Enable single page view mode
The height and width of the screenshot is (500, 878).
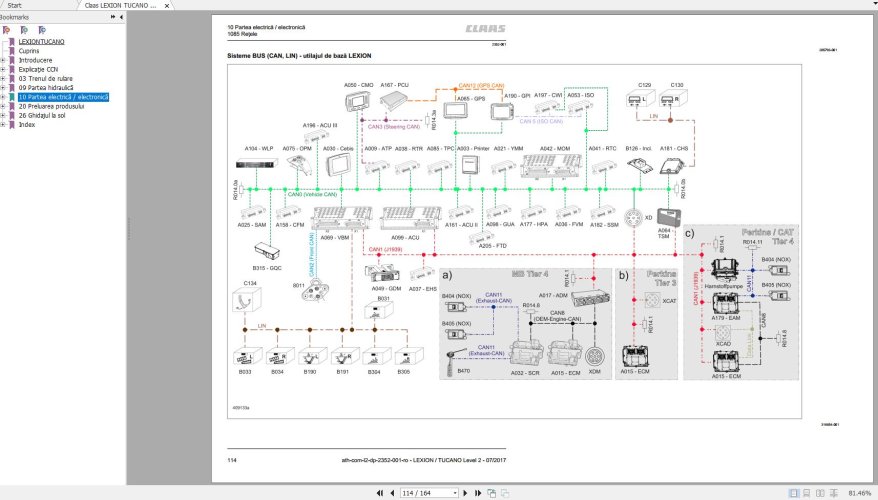[x=793, y=493]
